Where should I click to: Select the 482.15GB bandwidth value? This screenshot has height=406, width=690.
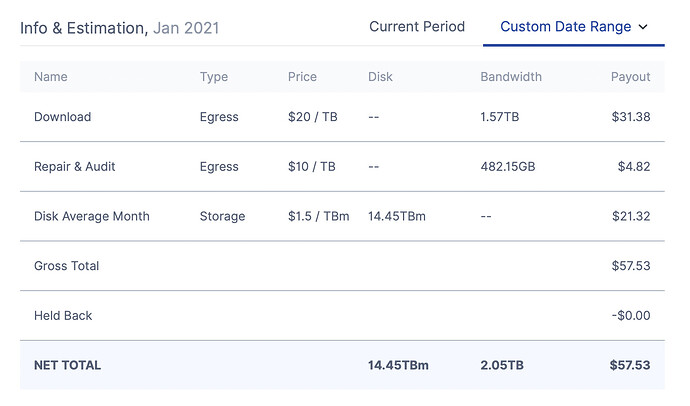pos(508,167)
